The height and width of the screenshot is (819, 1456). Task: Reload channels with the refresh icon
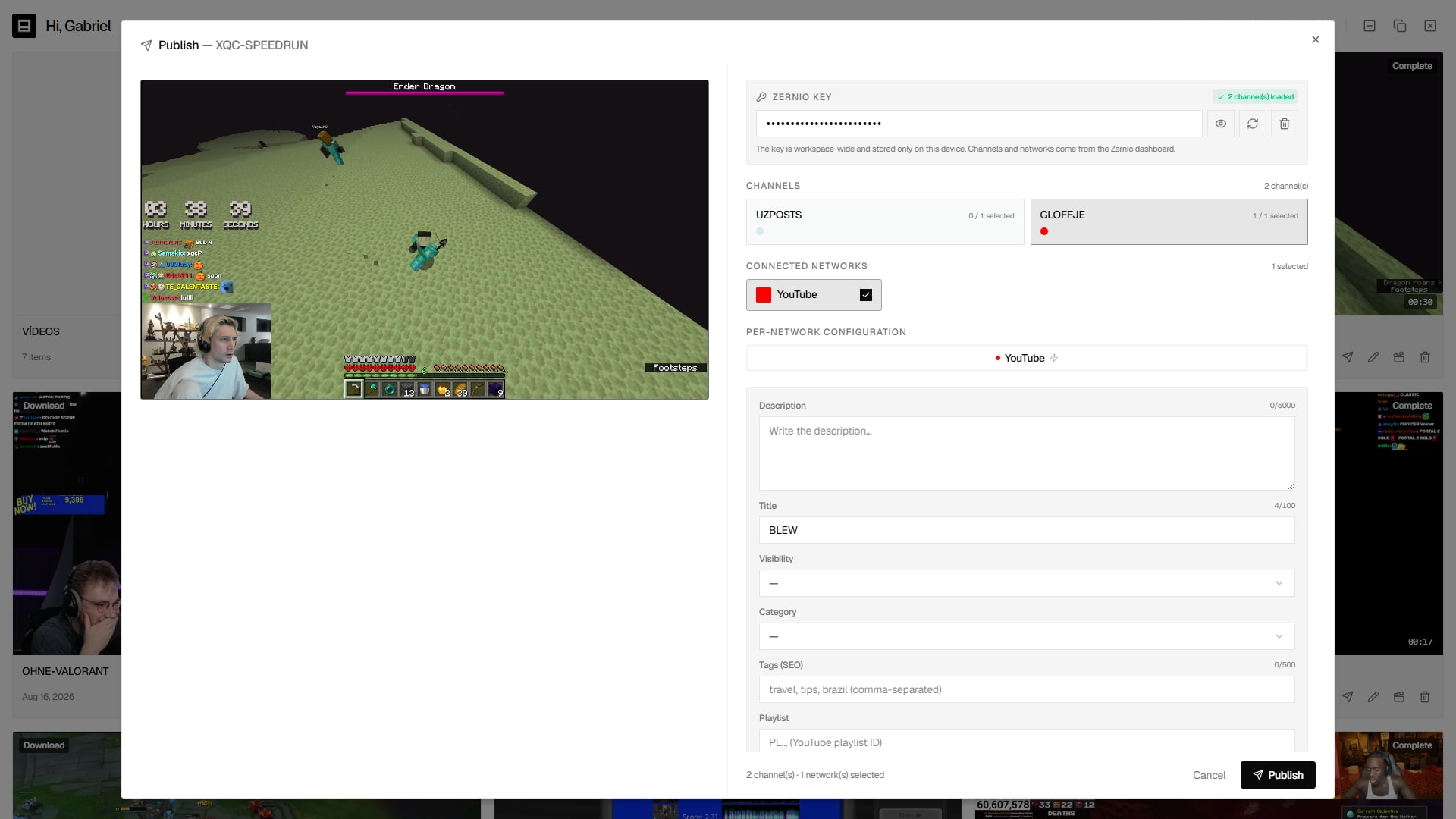click(x=1253, y=124)
